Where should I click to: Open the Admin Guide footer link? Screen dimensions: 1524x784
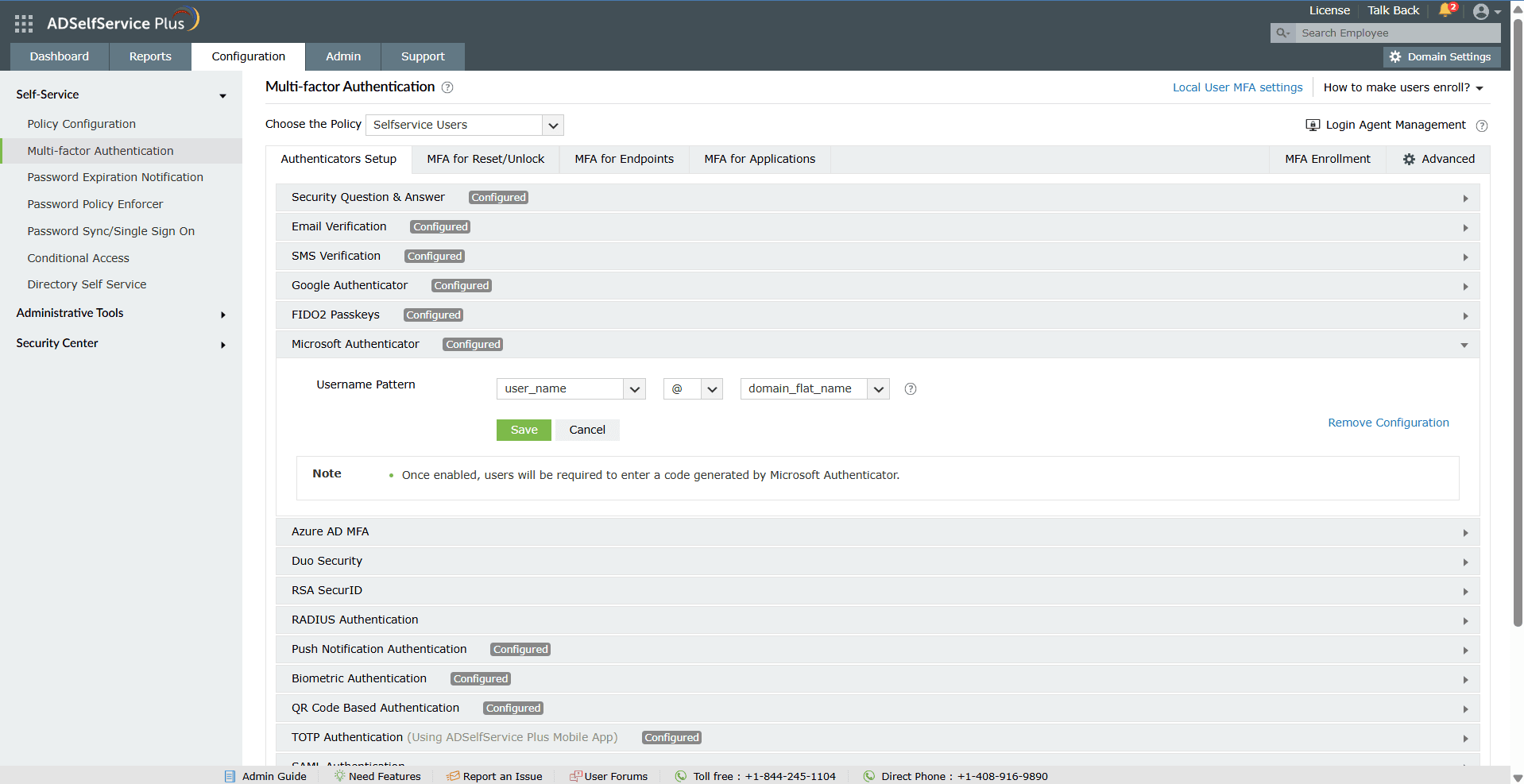point(265,776)
